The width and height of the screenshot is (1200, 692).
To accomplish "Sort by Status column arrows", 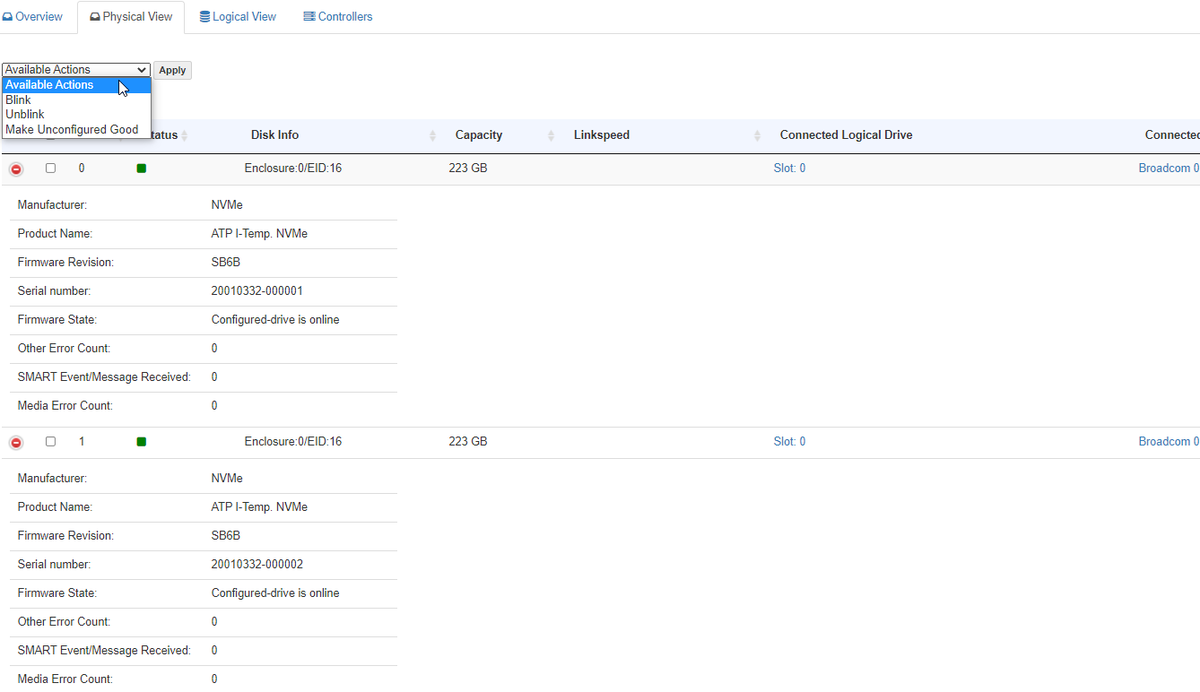I will (x=184, y=135).
